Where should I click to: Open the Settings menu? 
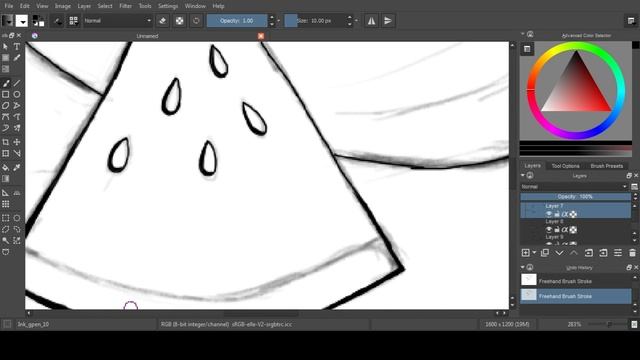(x=168, y=6)
